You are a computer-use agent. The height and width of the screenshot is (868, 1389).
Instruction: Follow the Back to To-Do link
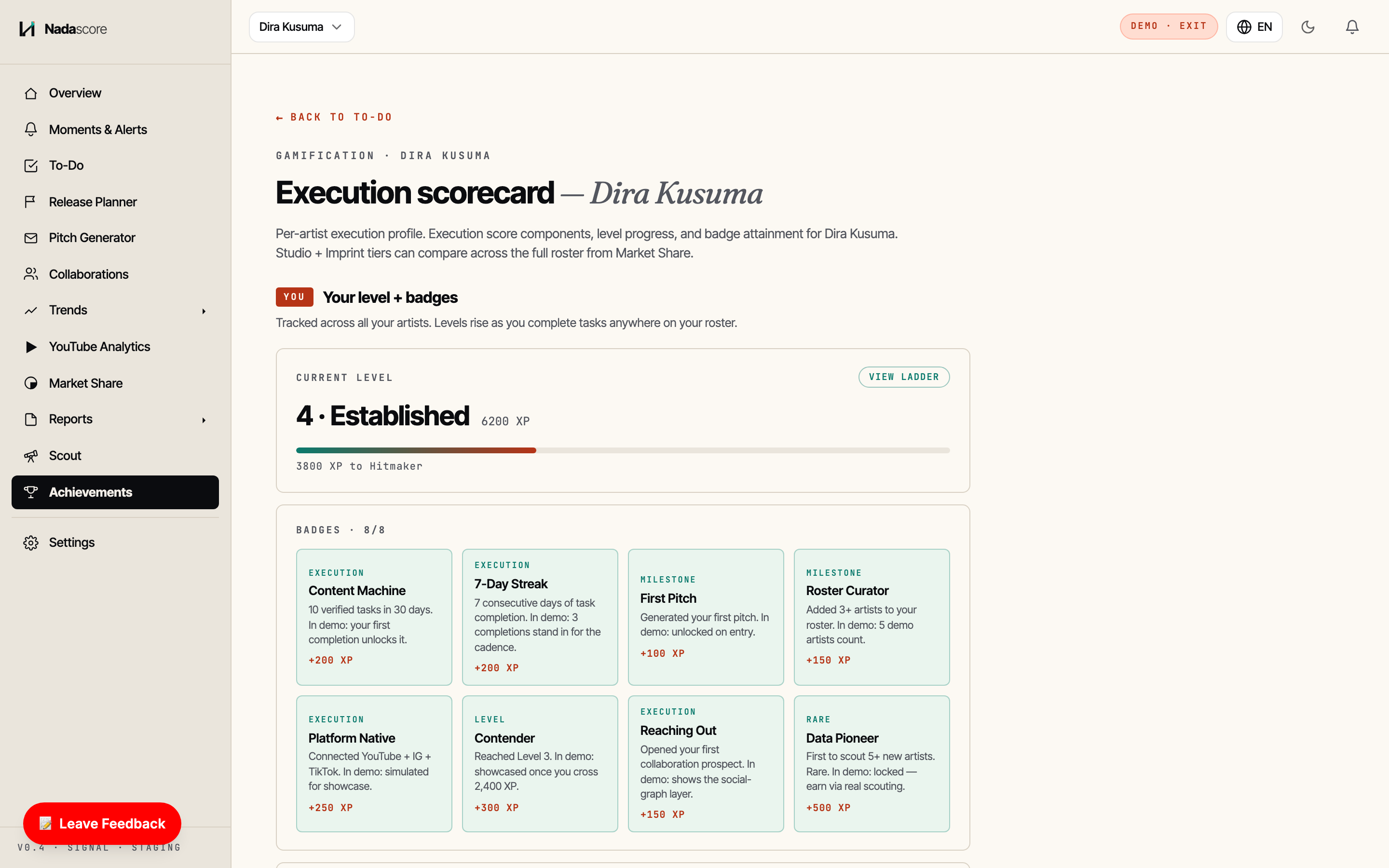pyautogui.click(x=334, y=117)
